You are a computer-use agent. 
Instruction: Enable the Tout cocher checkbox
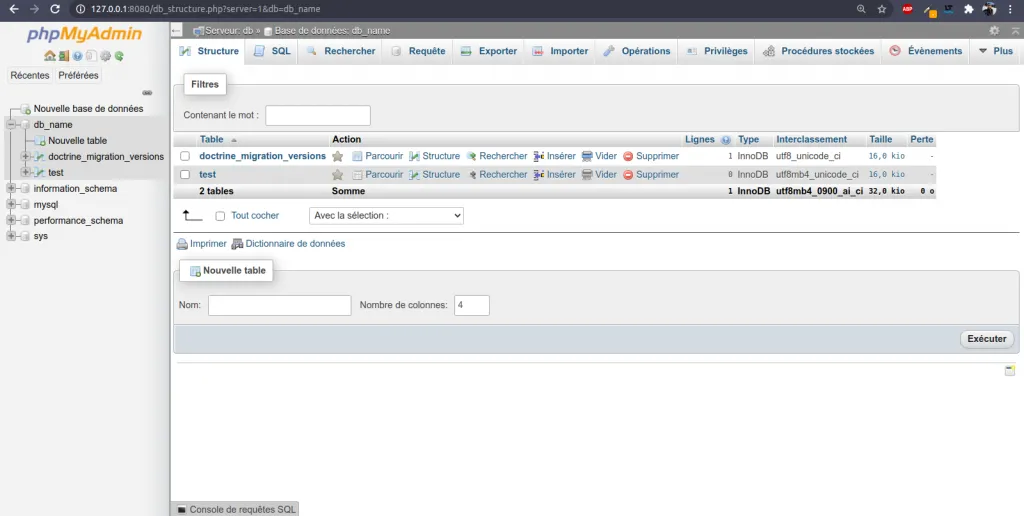point(220,216)
